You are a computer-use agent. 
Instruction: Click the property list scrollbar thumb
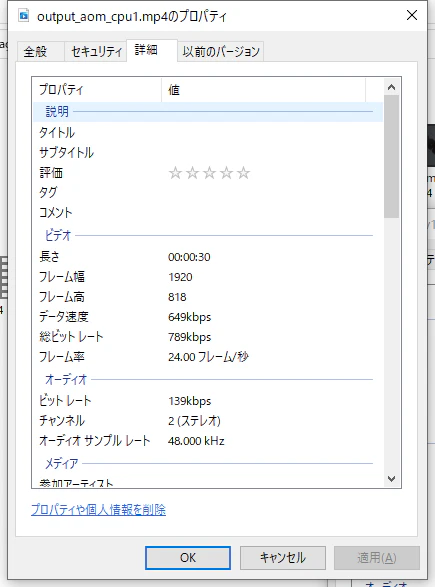pyautogui.click(x=392, y=156)
